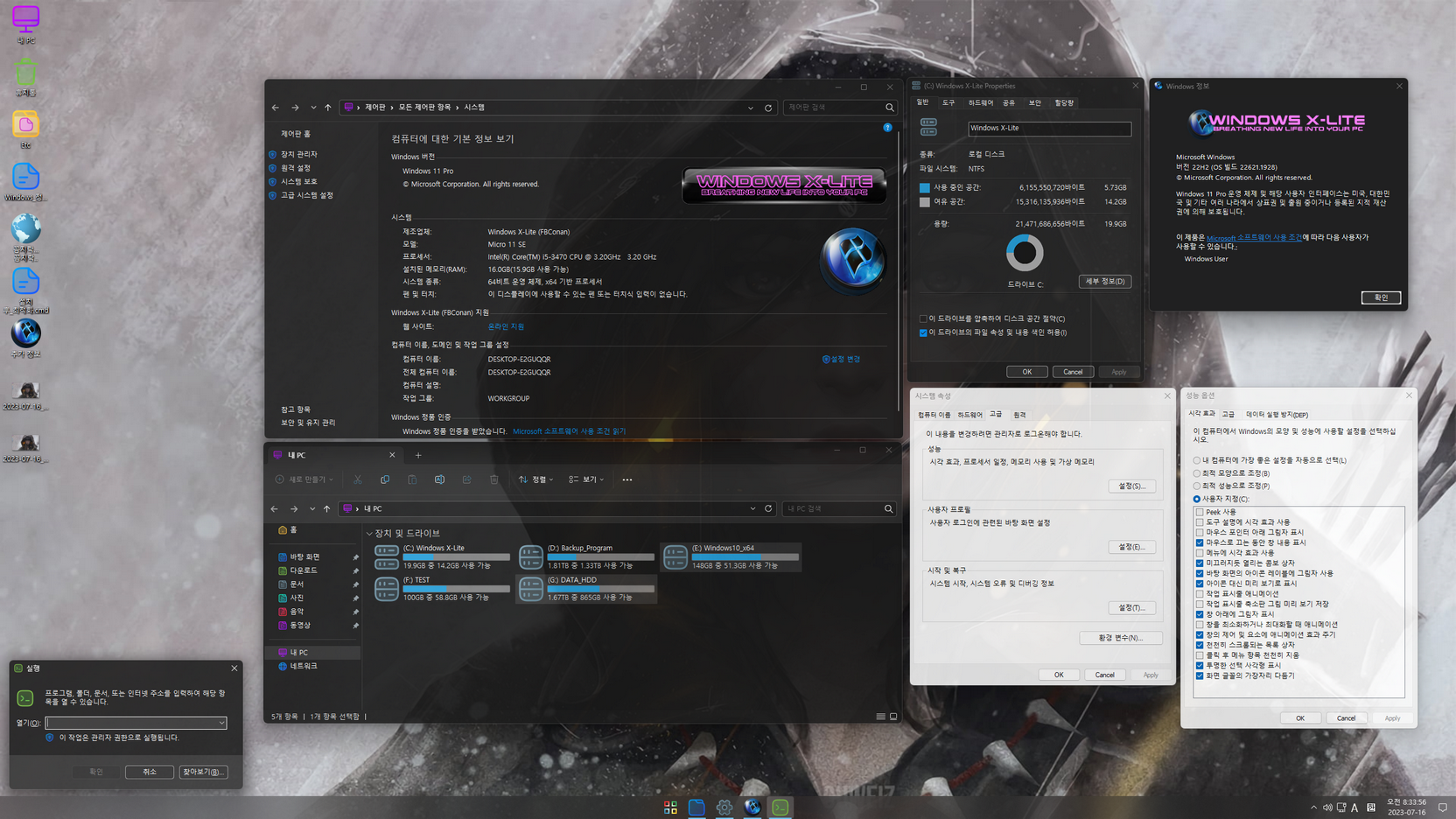Viewport: 1456px width, 819px height.
Task: Click the blue 사용 중인 공간 swatch
Action: [924, 188]
